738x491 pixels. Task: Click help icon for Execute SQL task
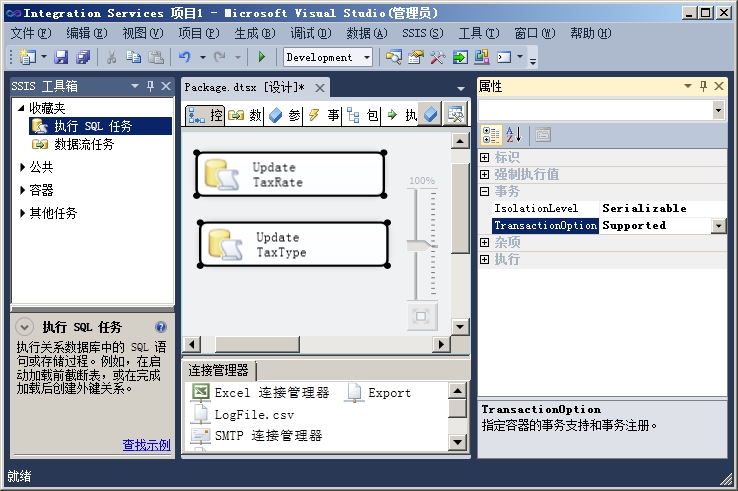point(160,327)
